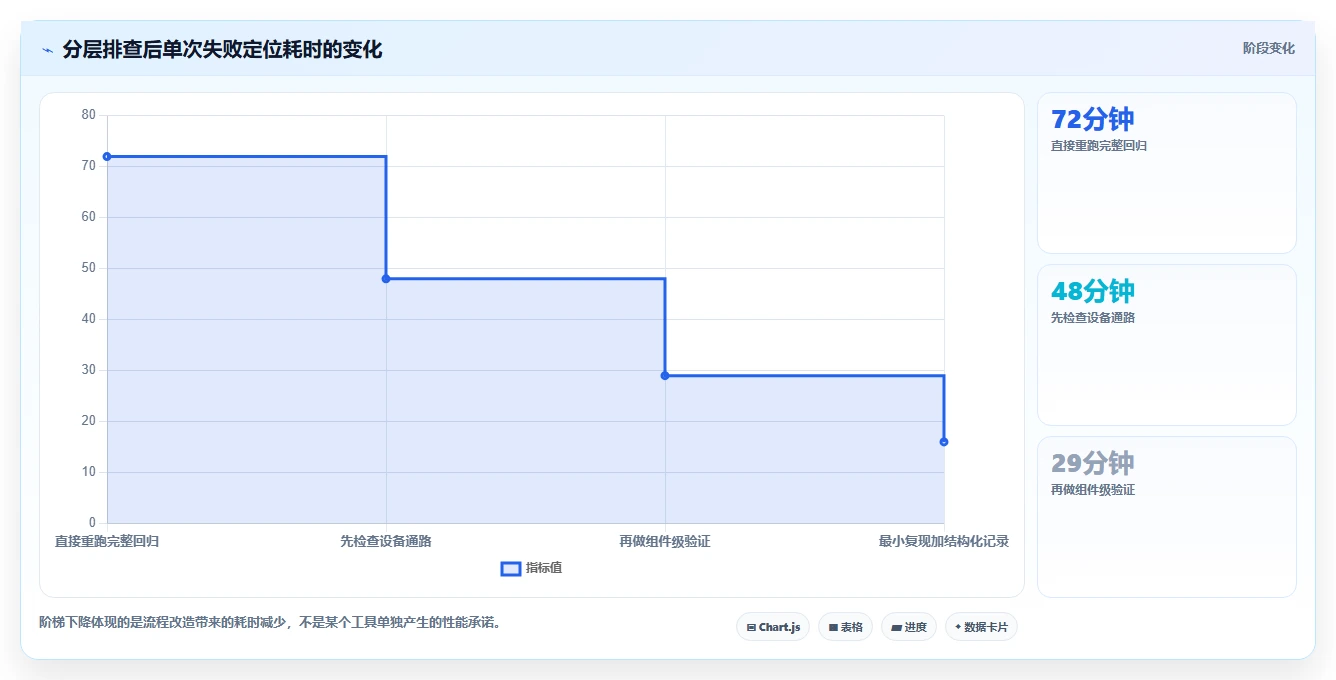Open the 29分钟 data card

coord(1166,517)
